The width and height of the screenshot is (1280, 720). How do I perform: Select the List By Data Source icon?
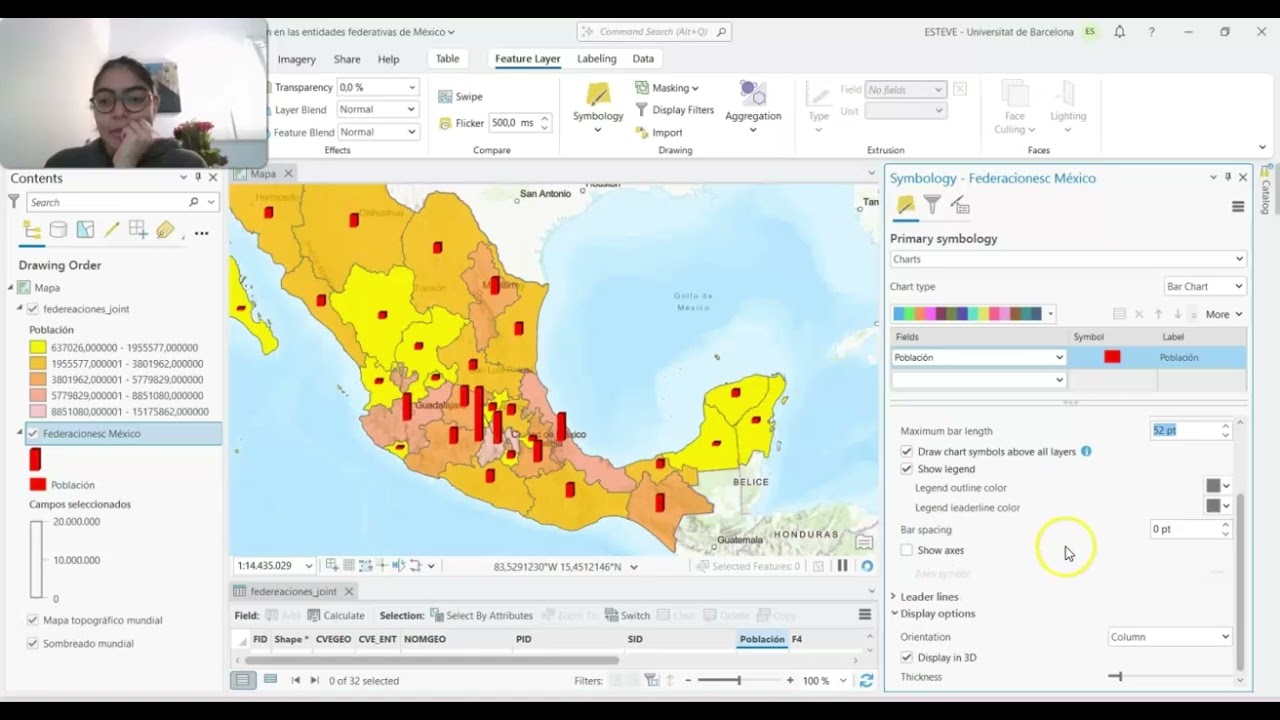[x=58, y=231]
